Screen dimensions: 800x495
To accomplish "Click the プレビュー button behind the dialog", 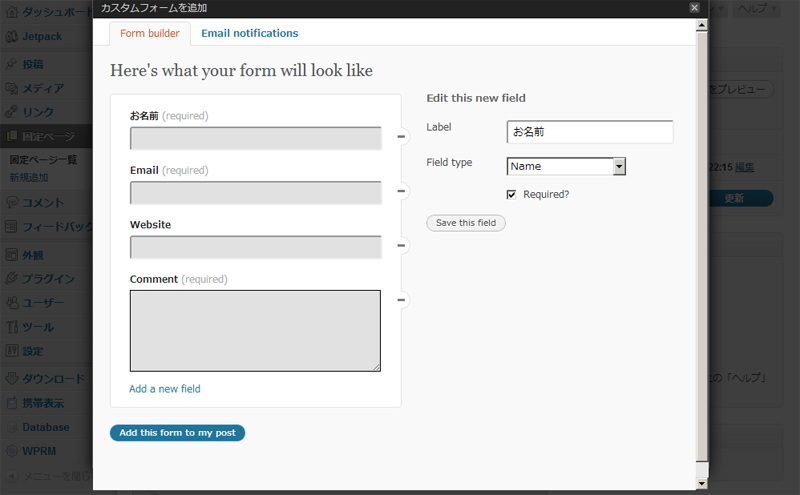I will click(x=741, y=89).
